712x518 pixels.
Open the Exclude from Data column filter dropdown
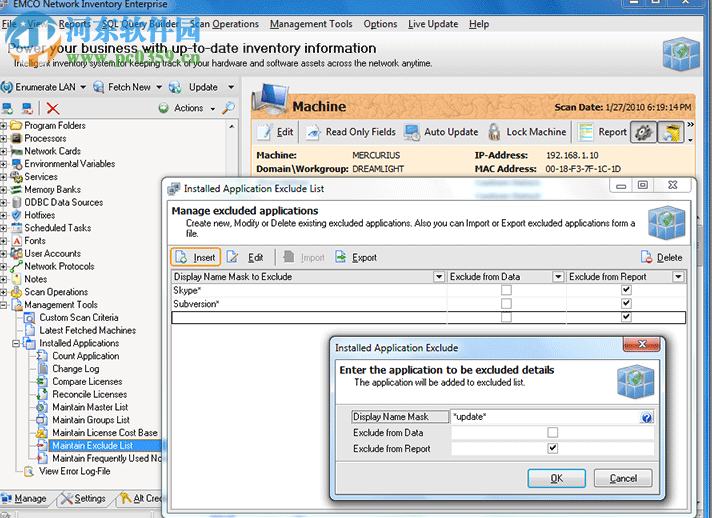558,276
